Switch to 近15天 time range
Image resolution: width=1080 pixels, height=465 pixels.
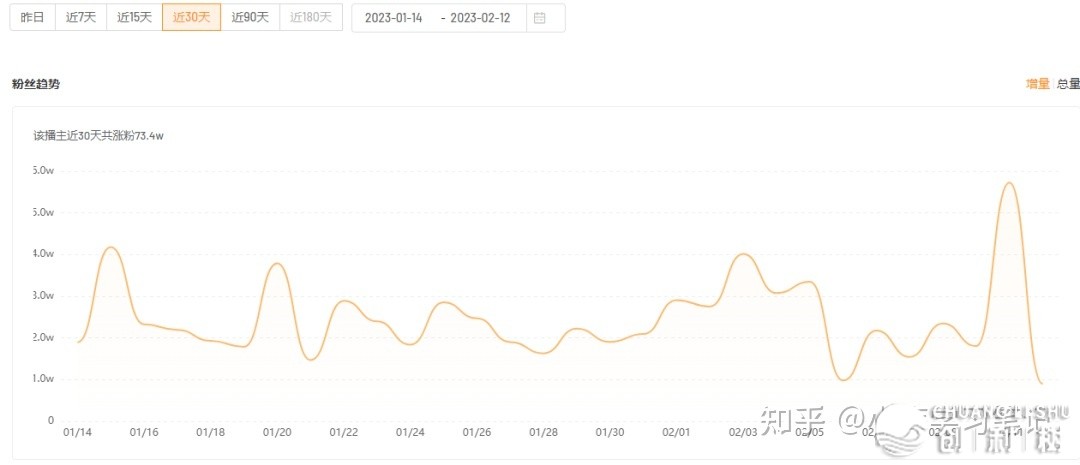[x=134, y=18]
